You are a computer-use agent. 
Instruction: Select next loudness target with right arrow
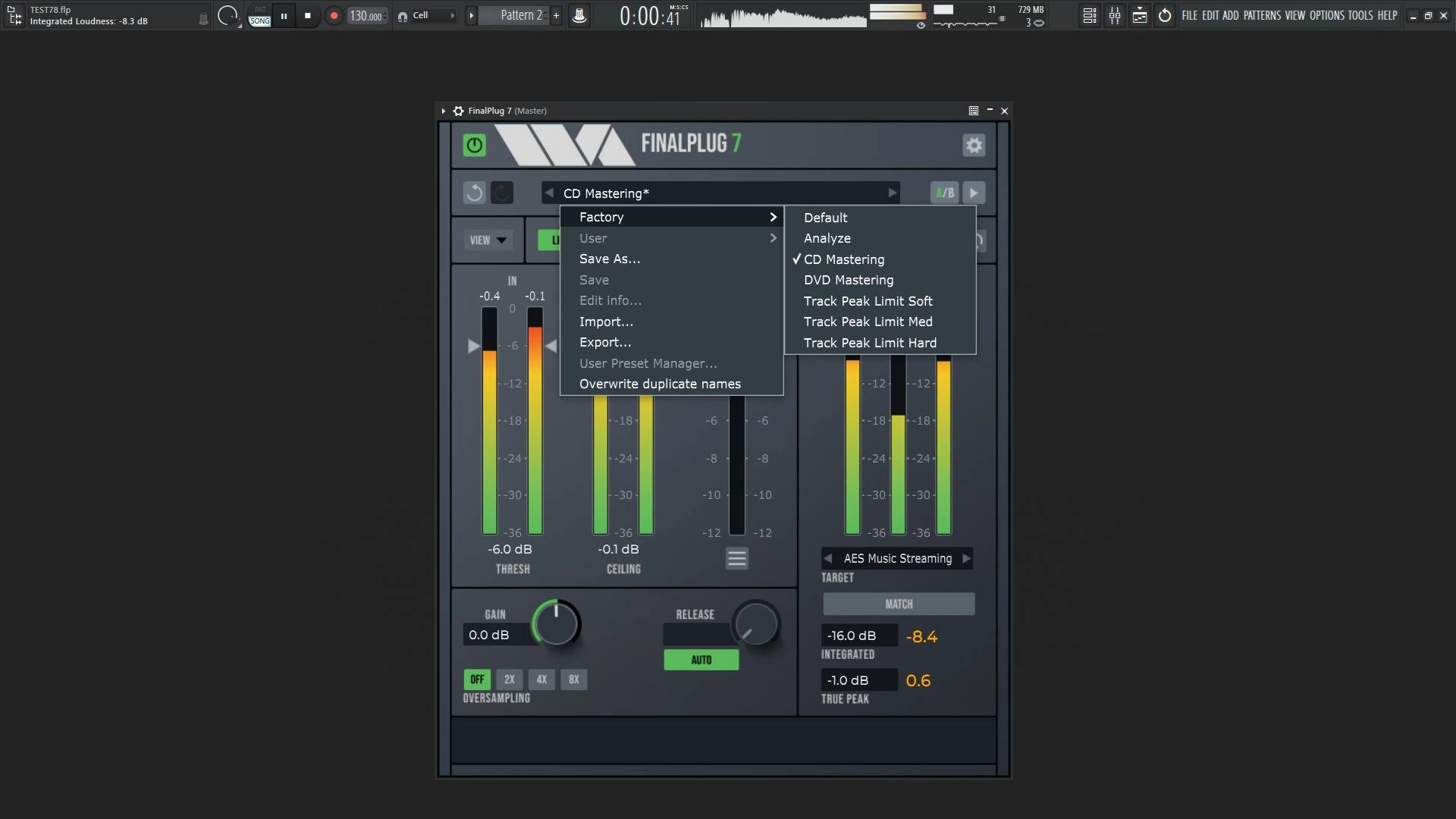pos(966,558)
